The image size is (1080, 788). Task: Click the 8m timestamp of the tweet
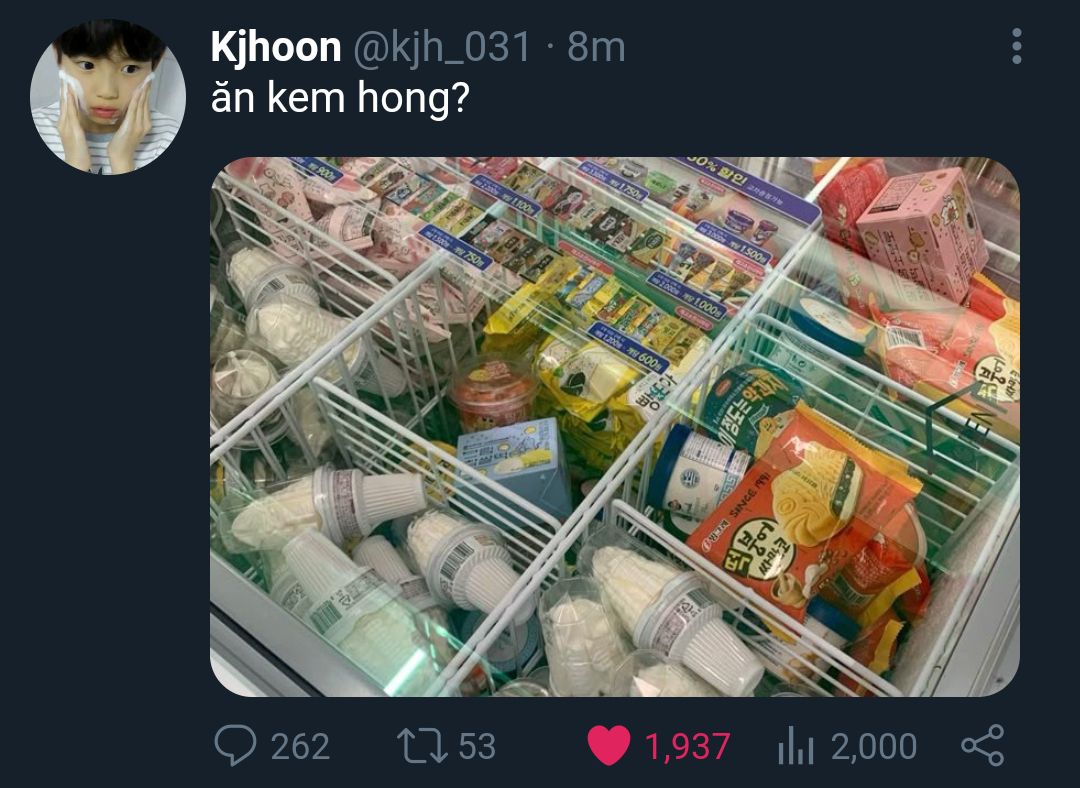coord(596,48)
